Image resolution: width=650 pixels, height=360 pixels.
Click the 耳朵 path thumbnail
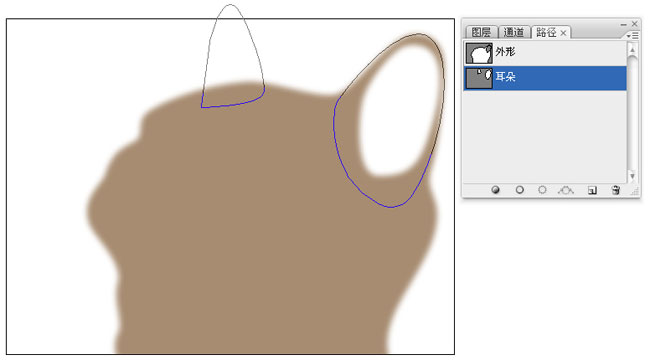(479, 78)
